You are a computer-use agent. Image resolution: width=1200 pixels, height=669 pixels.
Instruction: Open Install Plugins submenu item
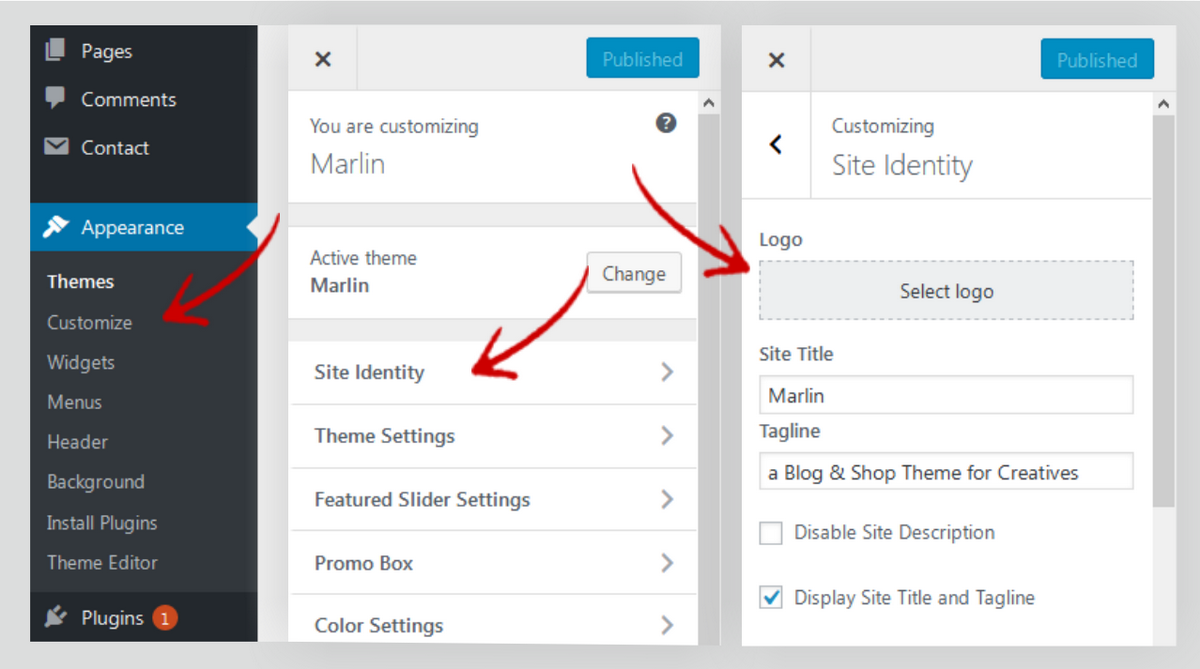[x=101, y=523]
